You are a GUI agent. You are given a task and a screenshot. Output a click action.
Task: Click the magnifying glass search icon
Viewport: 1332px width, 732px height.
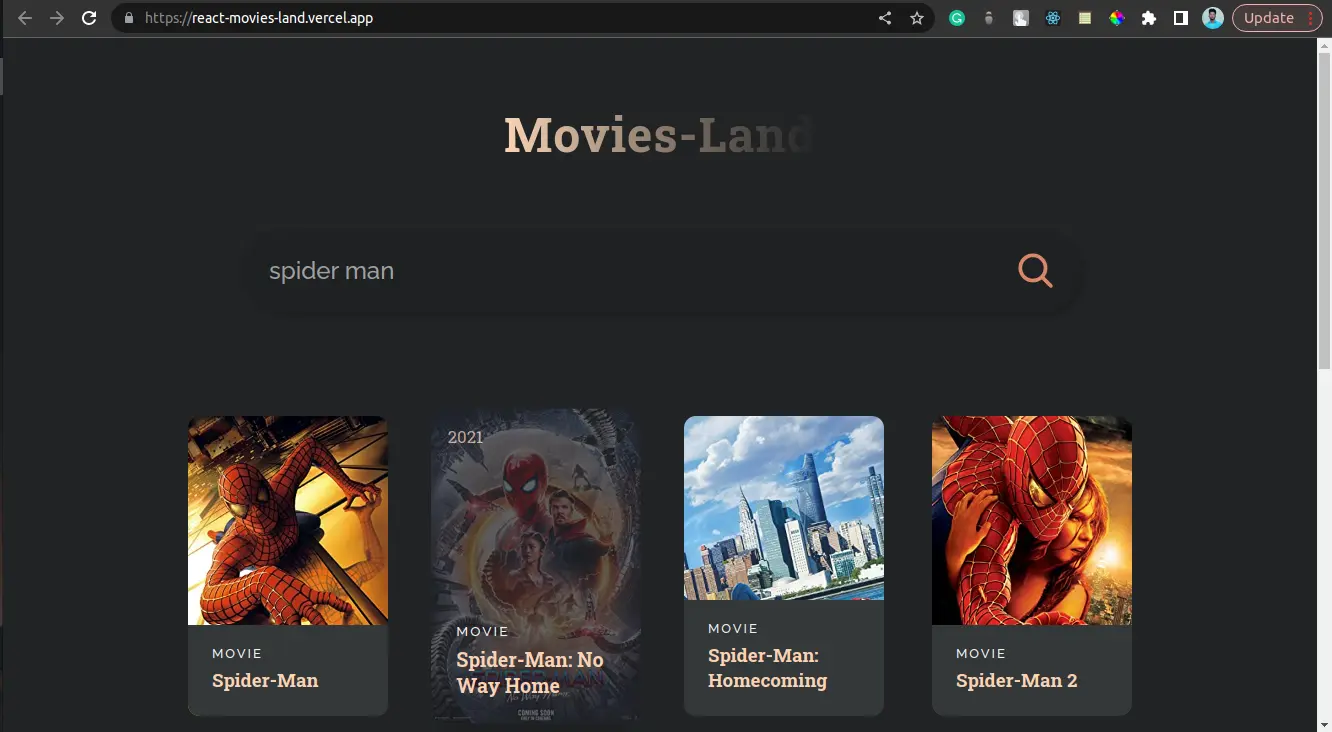(x=1035, y=270)
